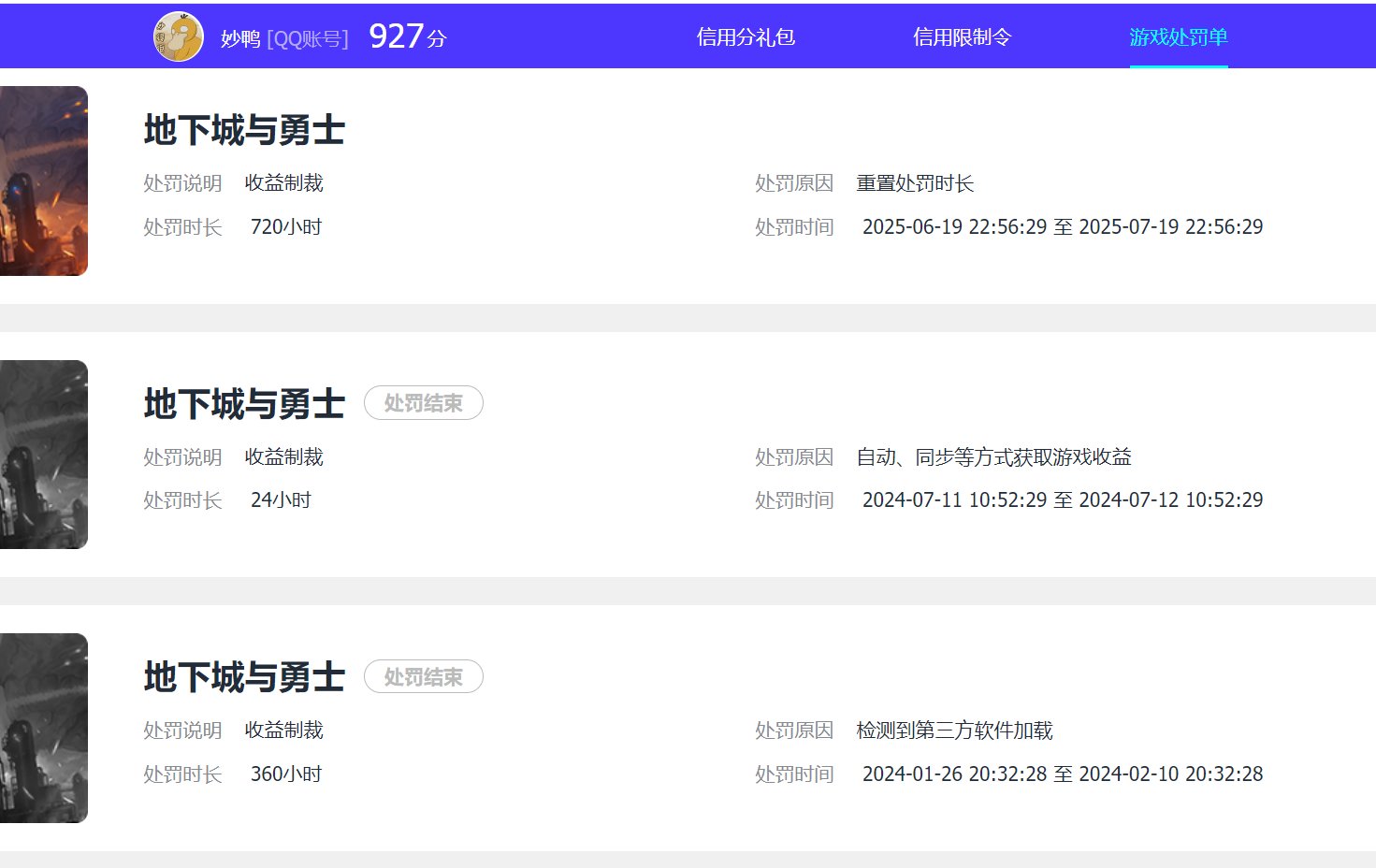Viewport: 1376px width, 868px height.
Task: Click the 处罚结束 badge on the 360小时 record
Action: (x=423, y=677)
